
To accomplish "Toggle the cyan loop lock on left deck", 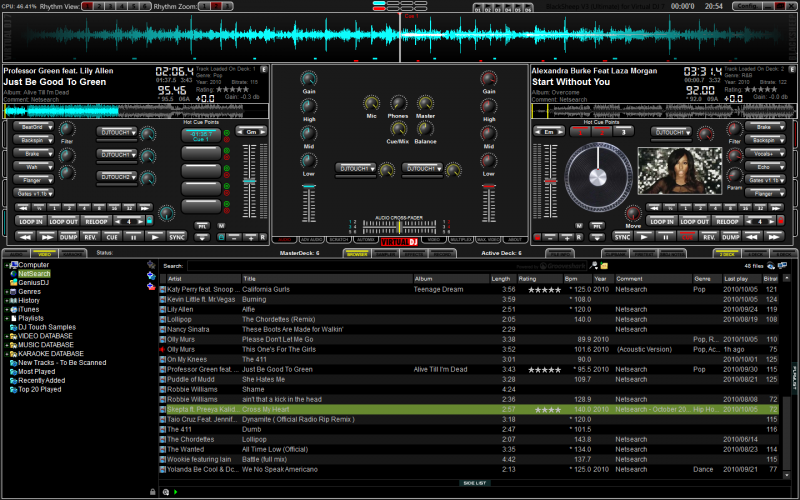I will point(149,221).
